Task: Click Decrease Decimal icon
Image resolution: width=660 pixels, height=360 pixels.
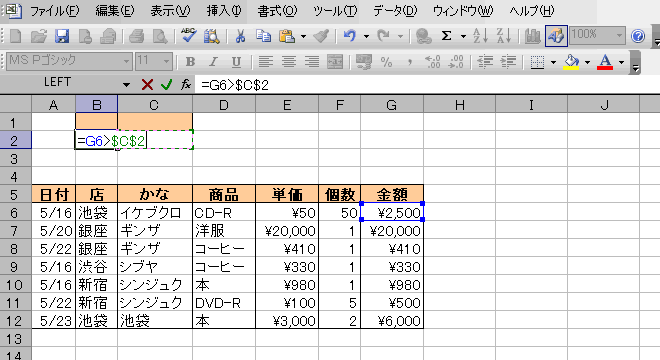Action: coord(456,62)
